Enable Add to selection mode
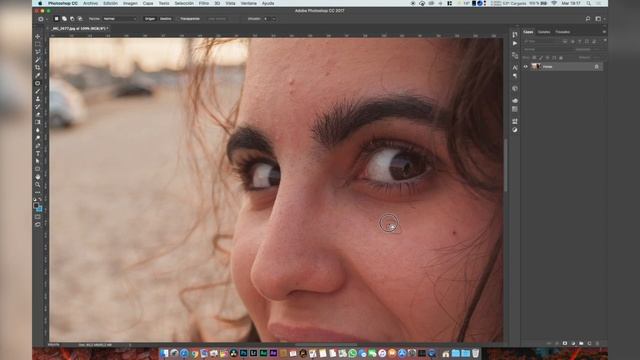 64,19
